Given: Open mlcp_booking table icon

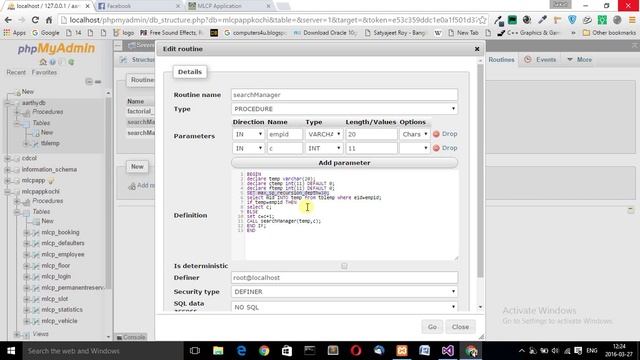Looking at the screenshot, I should [36, 232].
